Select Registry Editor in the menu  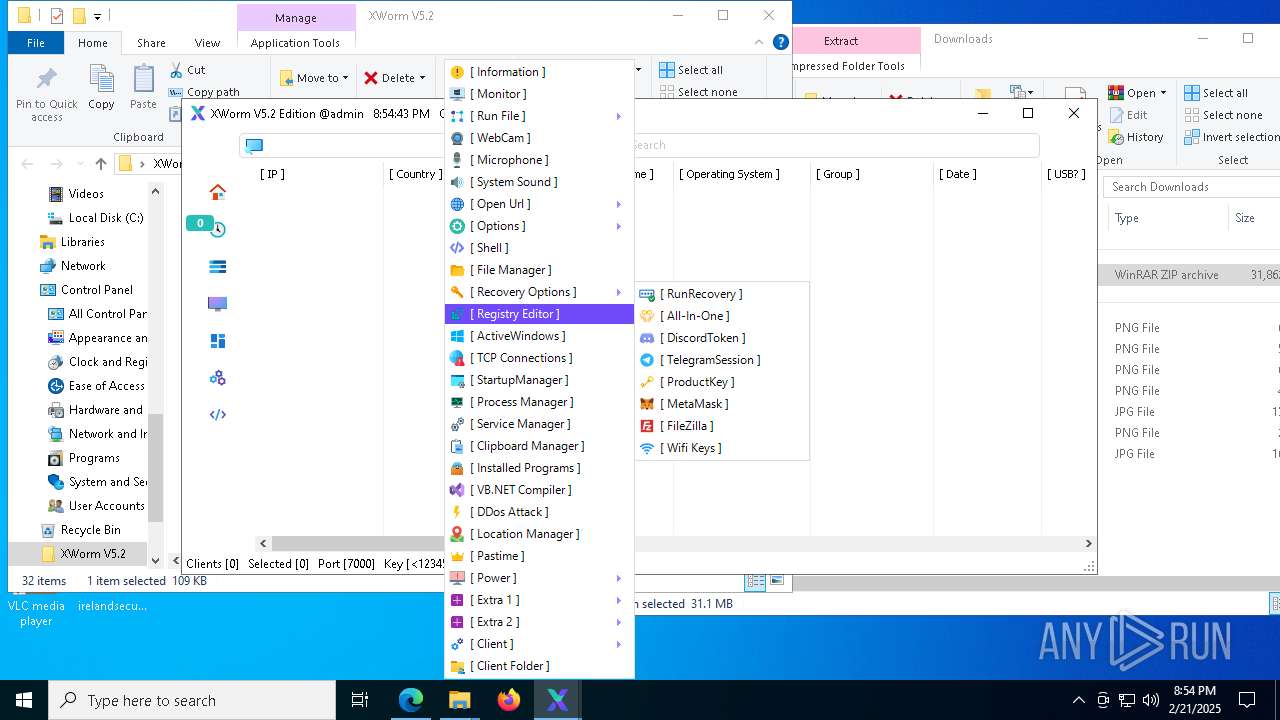point(539,314)
